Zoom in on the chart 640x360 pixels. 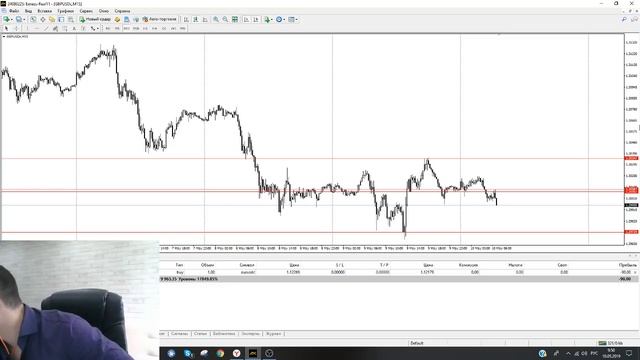click(x=216, y=19)
